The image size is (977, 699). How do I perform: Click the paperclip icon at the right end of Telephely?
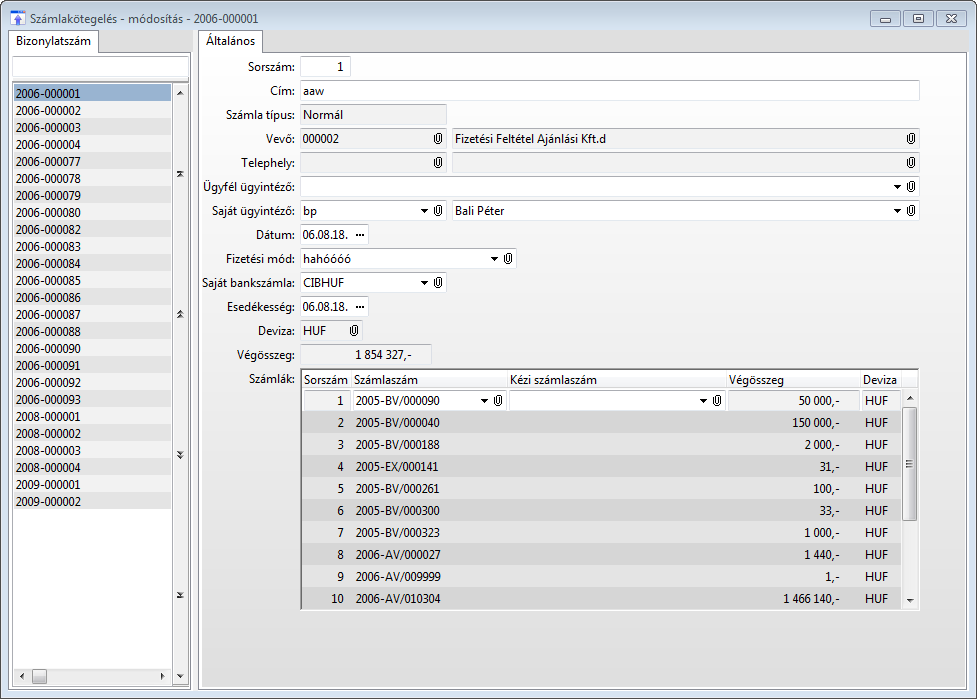[x=911, y=163]
